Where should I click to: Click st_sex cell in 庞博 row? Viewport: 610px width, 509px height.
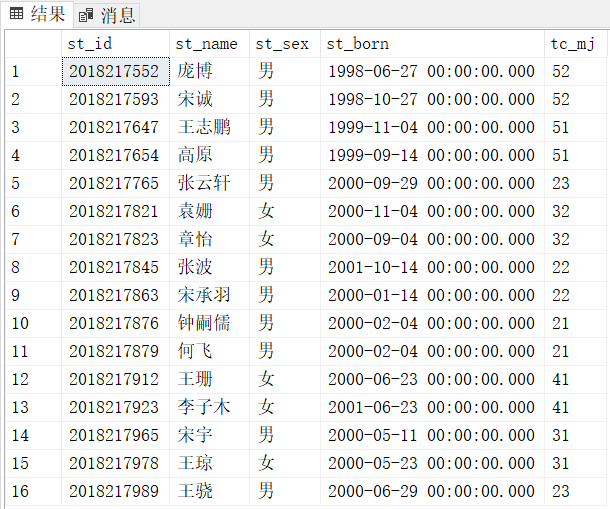(x=285, y=72)
